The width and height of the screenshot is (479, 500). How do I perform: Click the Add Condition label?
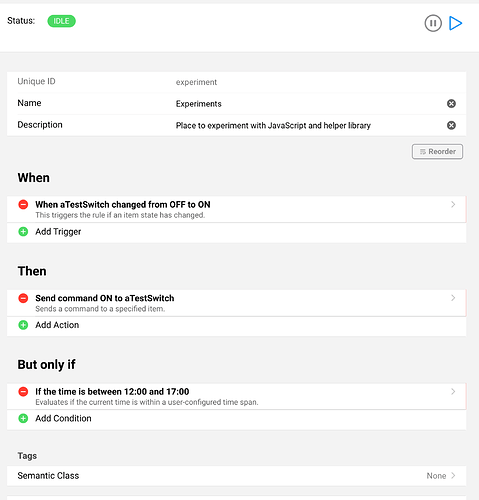63,418
